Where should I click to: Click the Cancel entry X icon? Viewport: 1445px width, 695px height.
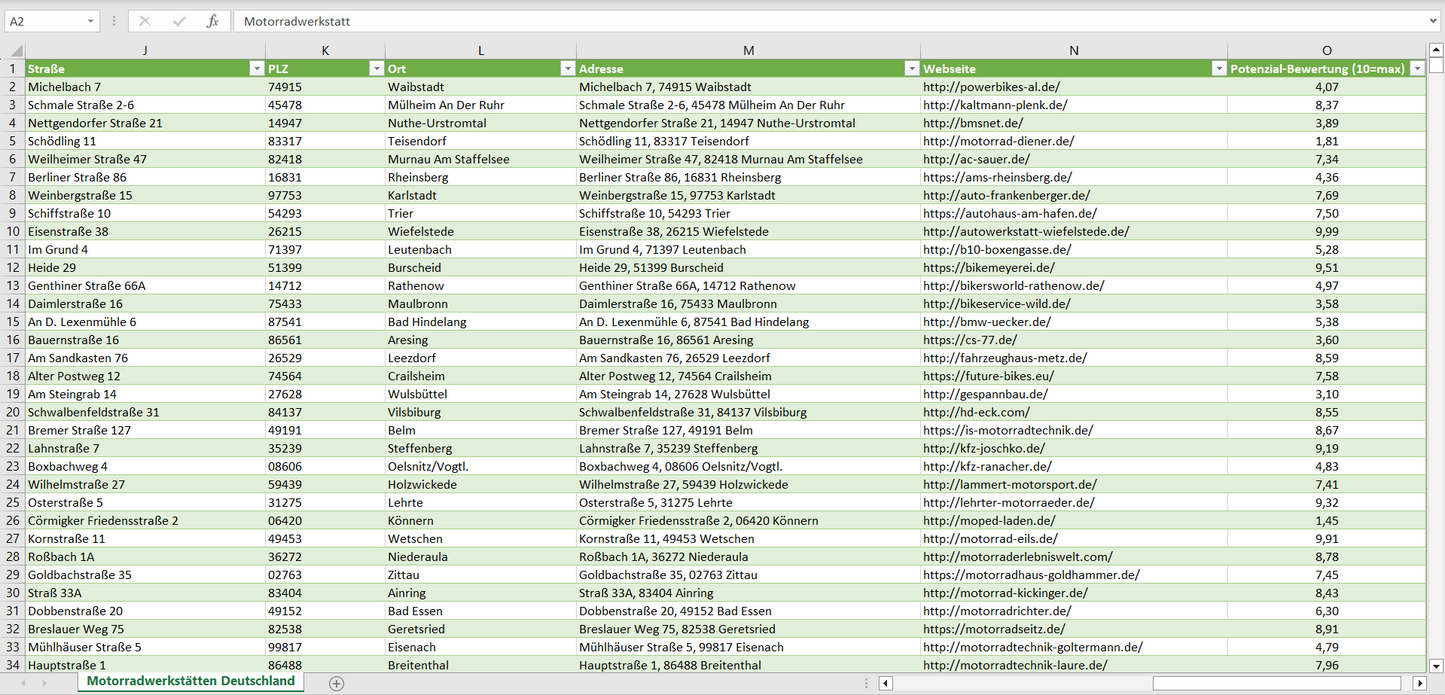145,21
